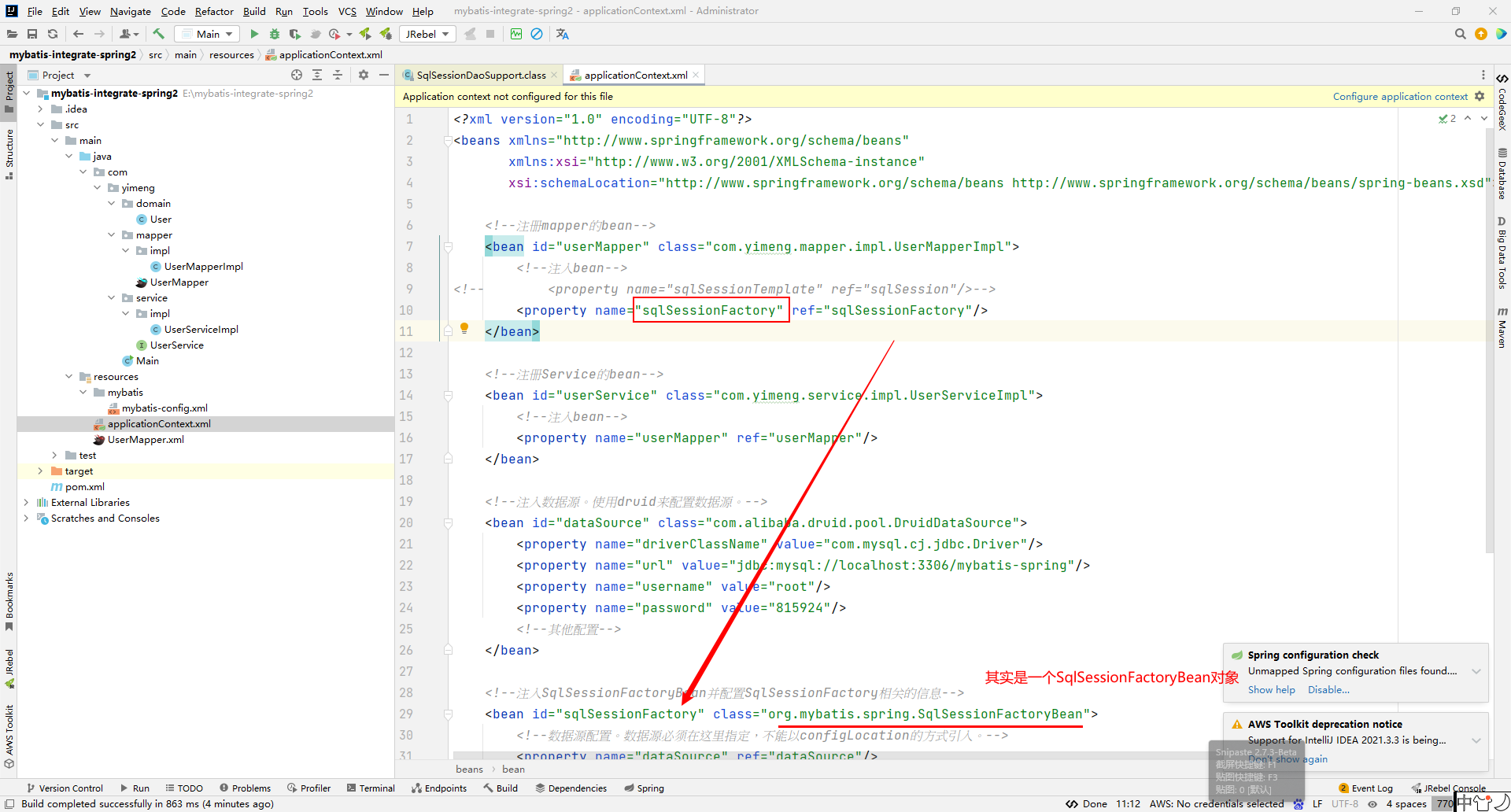Switch to SqlSessionDaoSupport.class tab
This screenshot has width=1511, height=812.
click(x=481, y=75)
